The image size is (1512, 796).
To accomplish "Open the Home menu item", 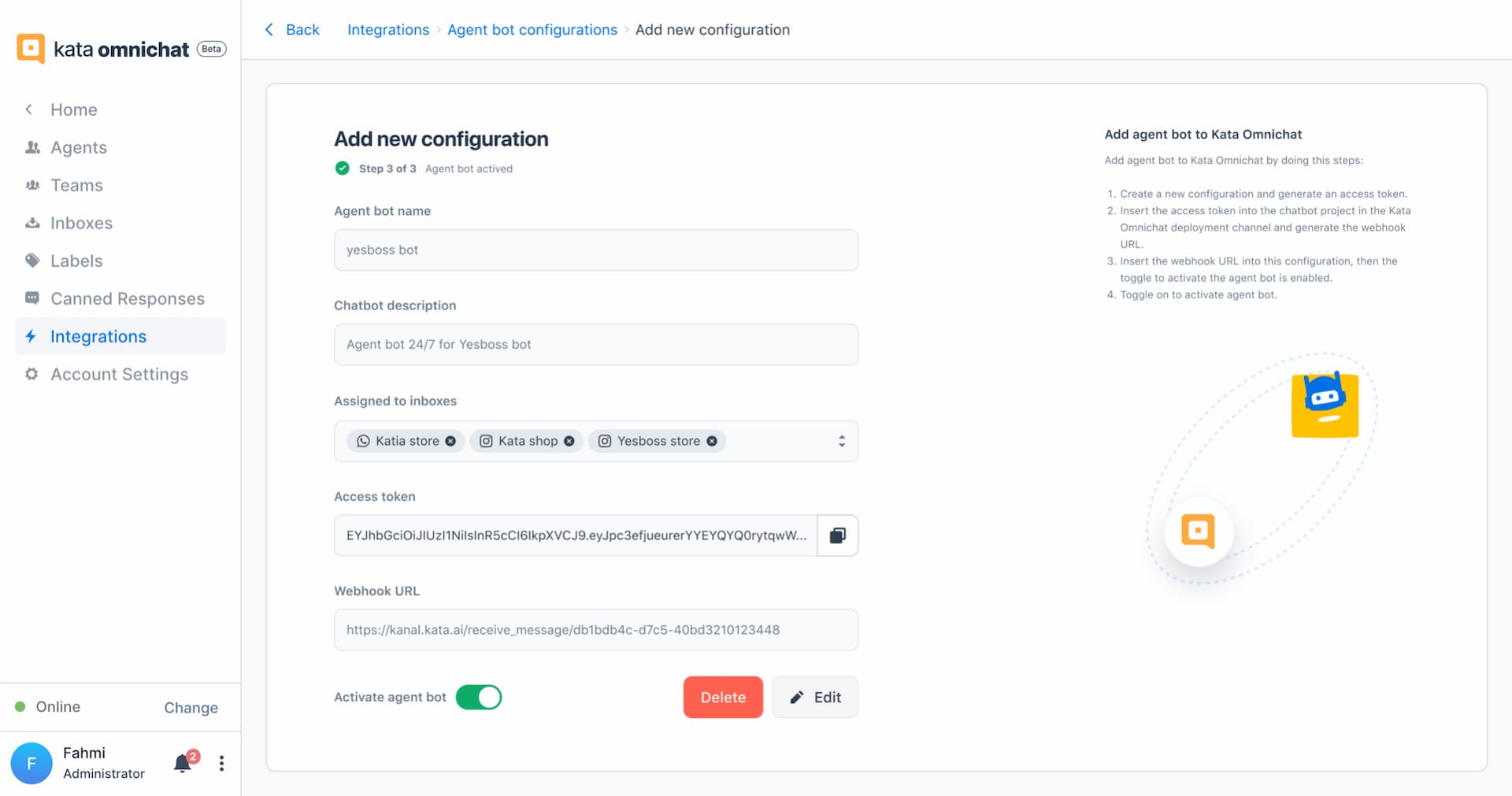I will pyautogui.click(x=74, y=109).
